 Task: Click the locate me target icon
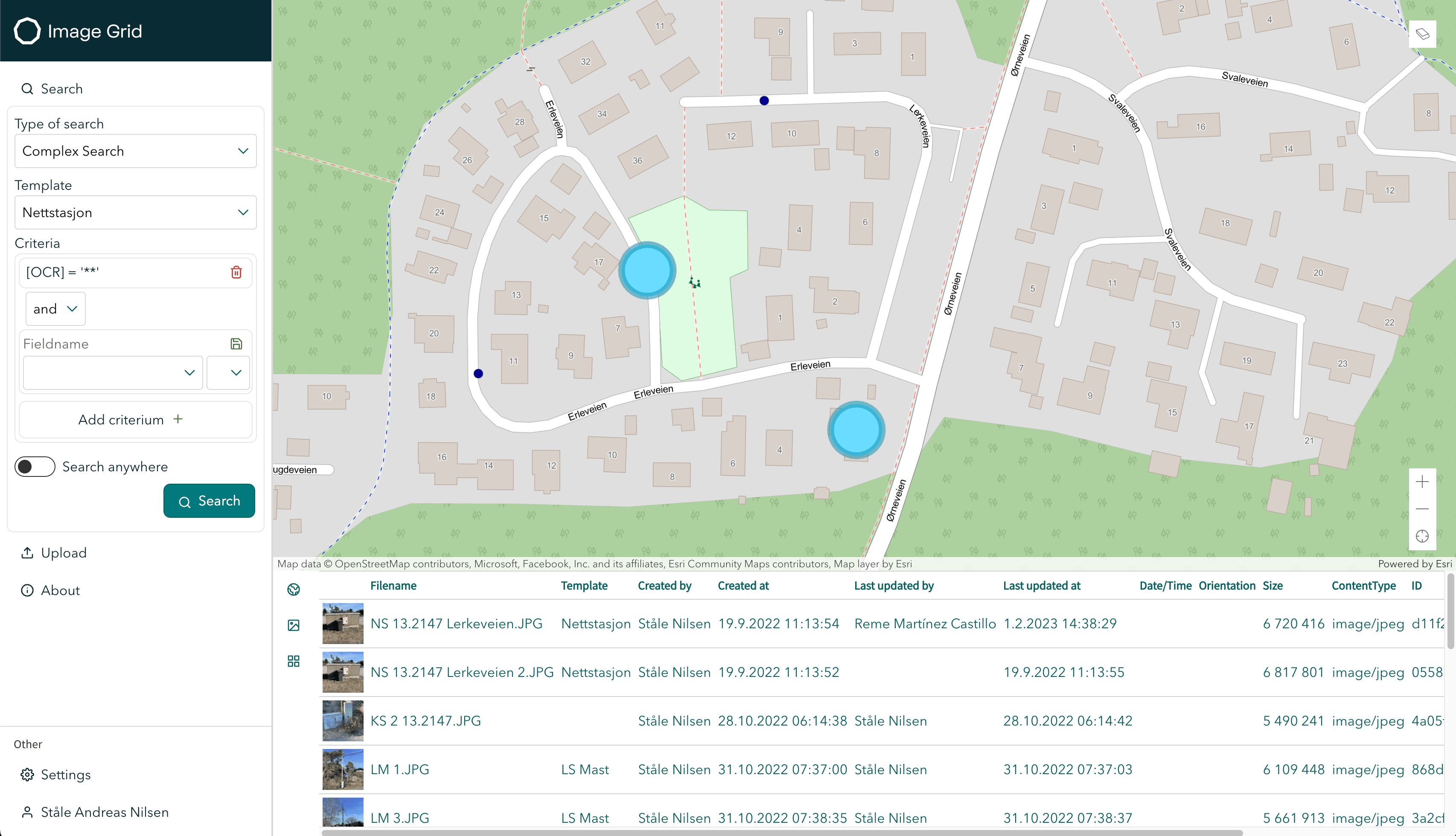(1422, 536)
